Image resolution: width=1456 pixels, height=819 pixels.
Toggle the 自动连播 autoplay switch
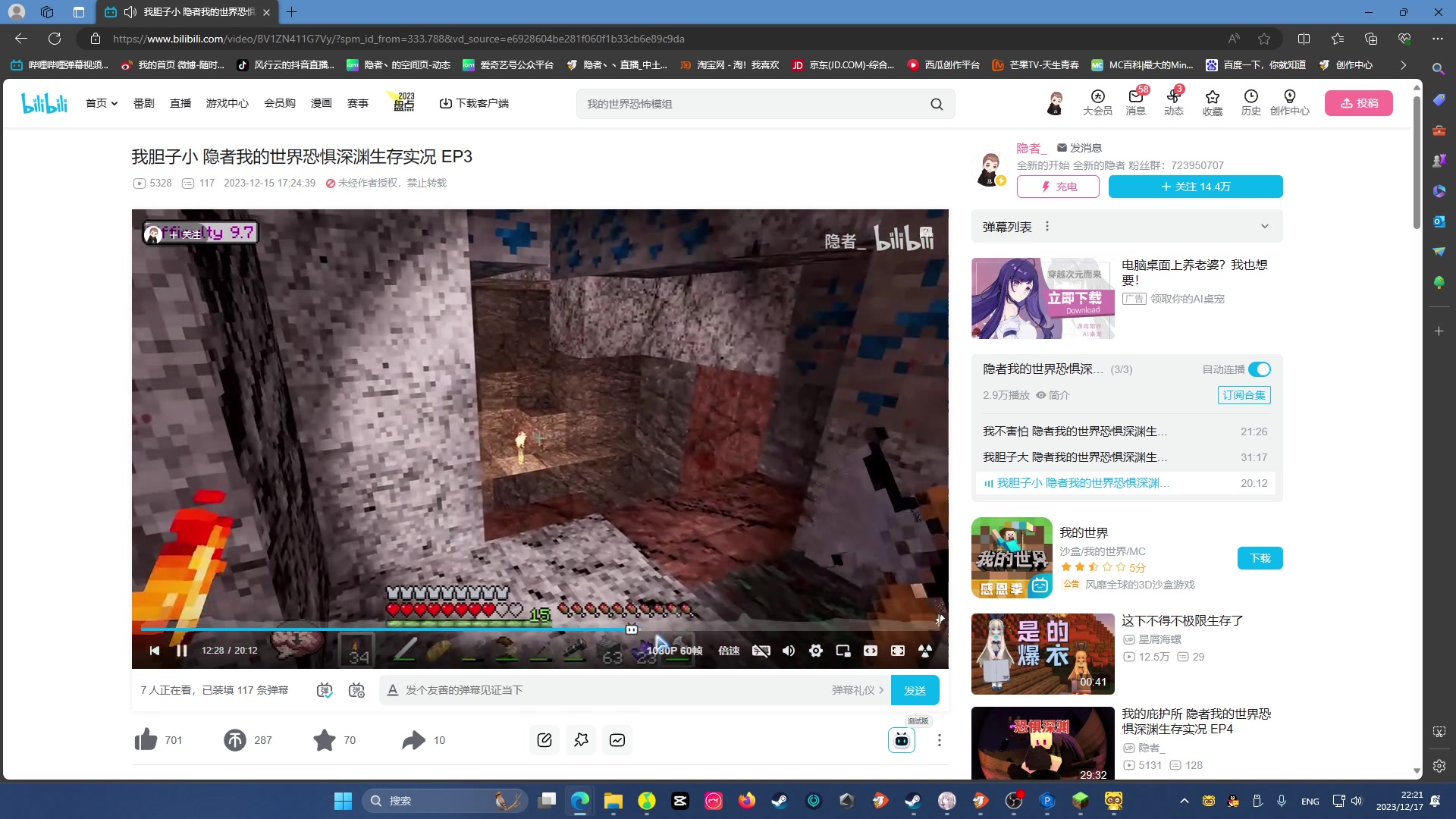[1260, 369]
